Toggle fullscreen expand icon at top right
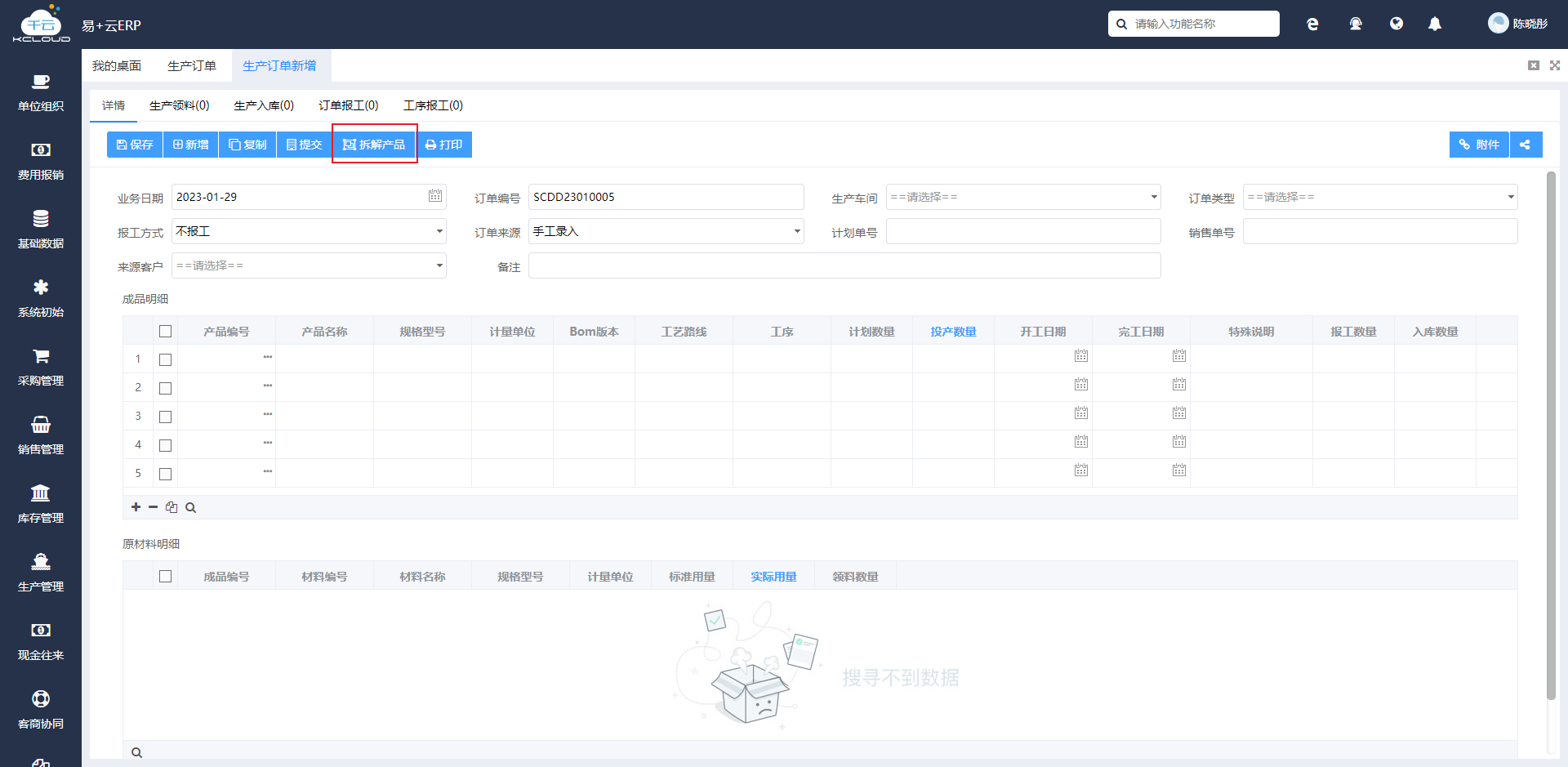The image size is (1568, 767). coord(1555,65)
